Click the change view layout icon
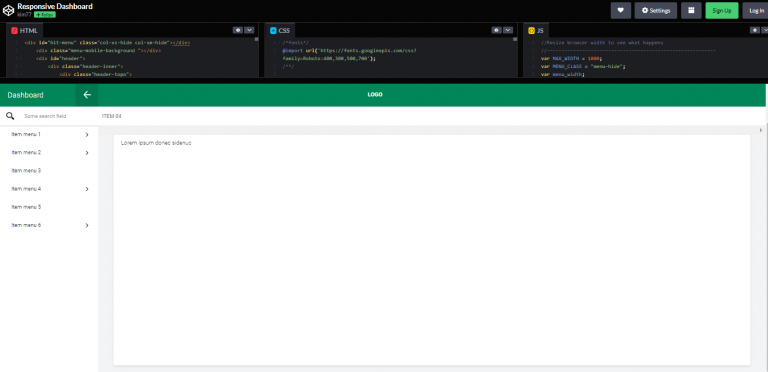The height and width of the screenshot is (372, 768). click(691, 10)
